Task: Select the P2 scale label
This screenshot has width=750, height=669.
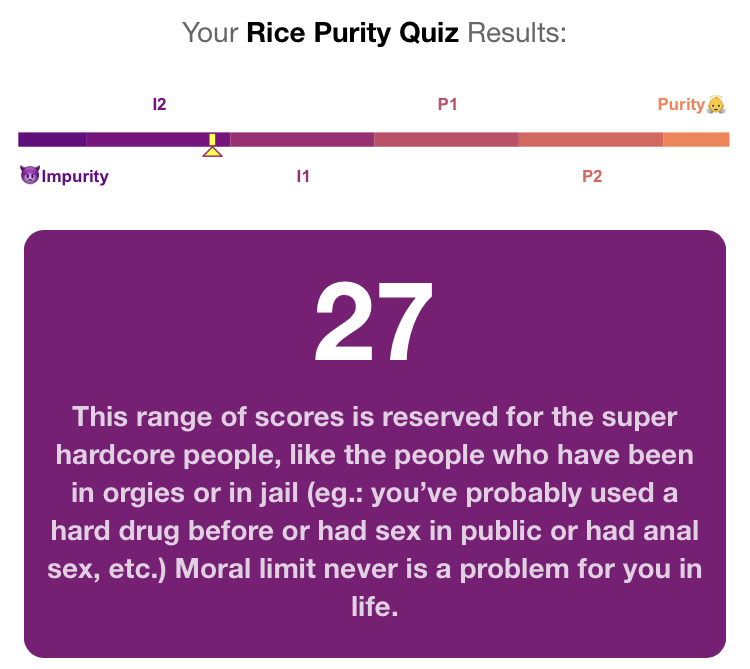Action: 592,176
